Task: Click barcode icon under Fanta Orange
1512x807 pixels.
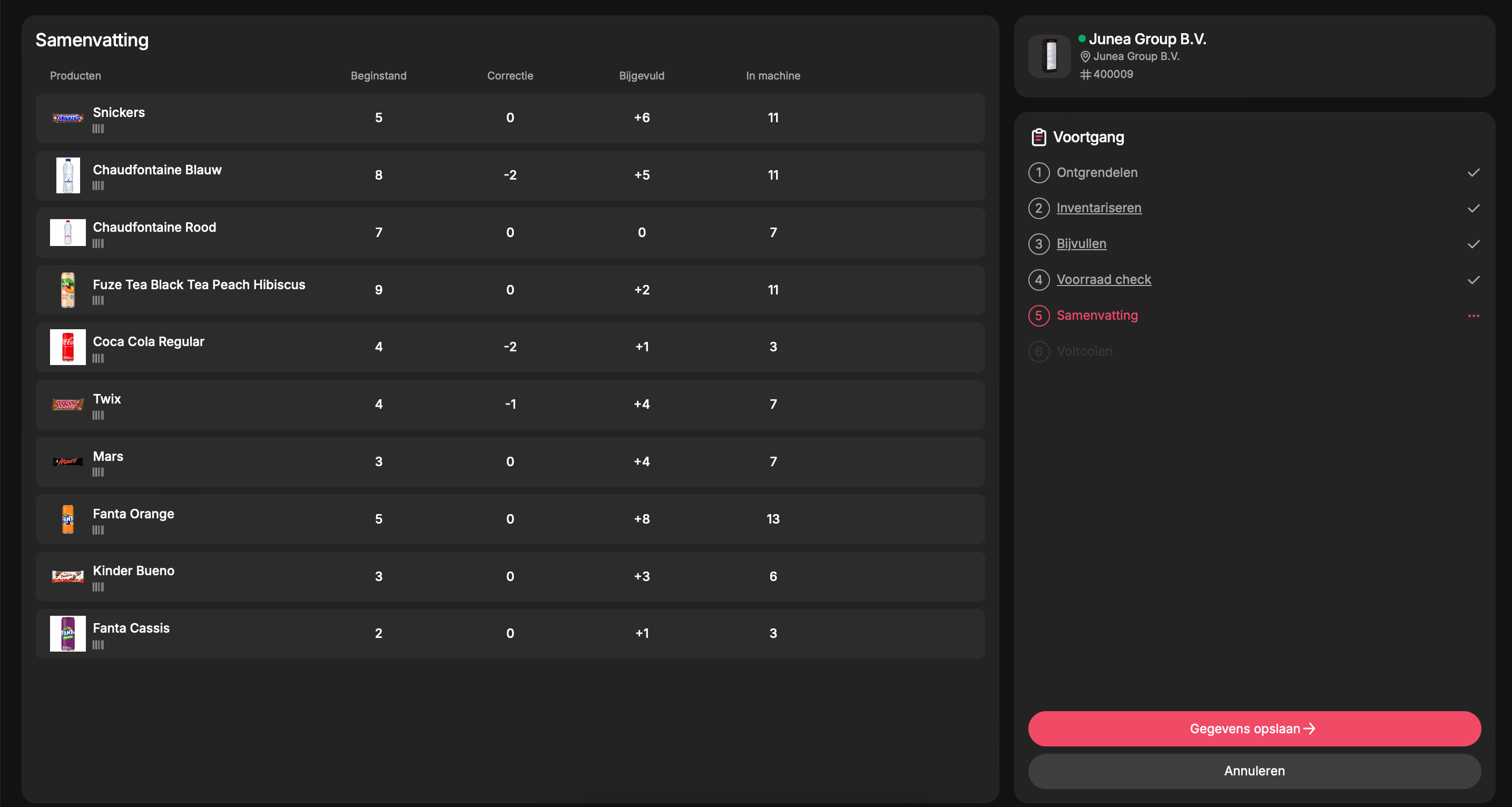Action: (98, 530)
